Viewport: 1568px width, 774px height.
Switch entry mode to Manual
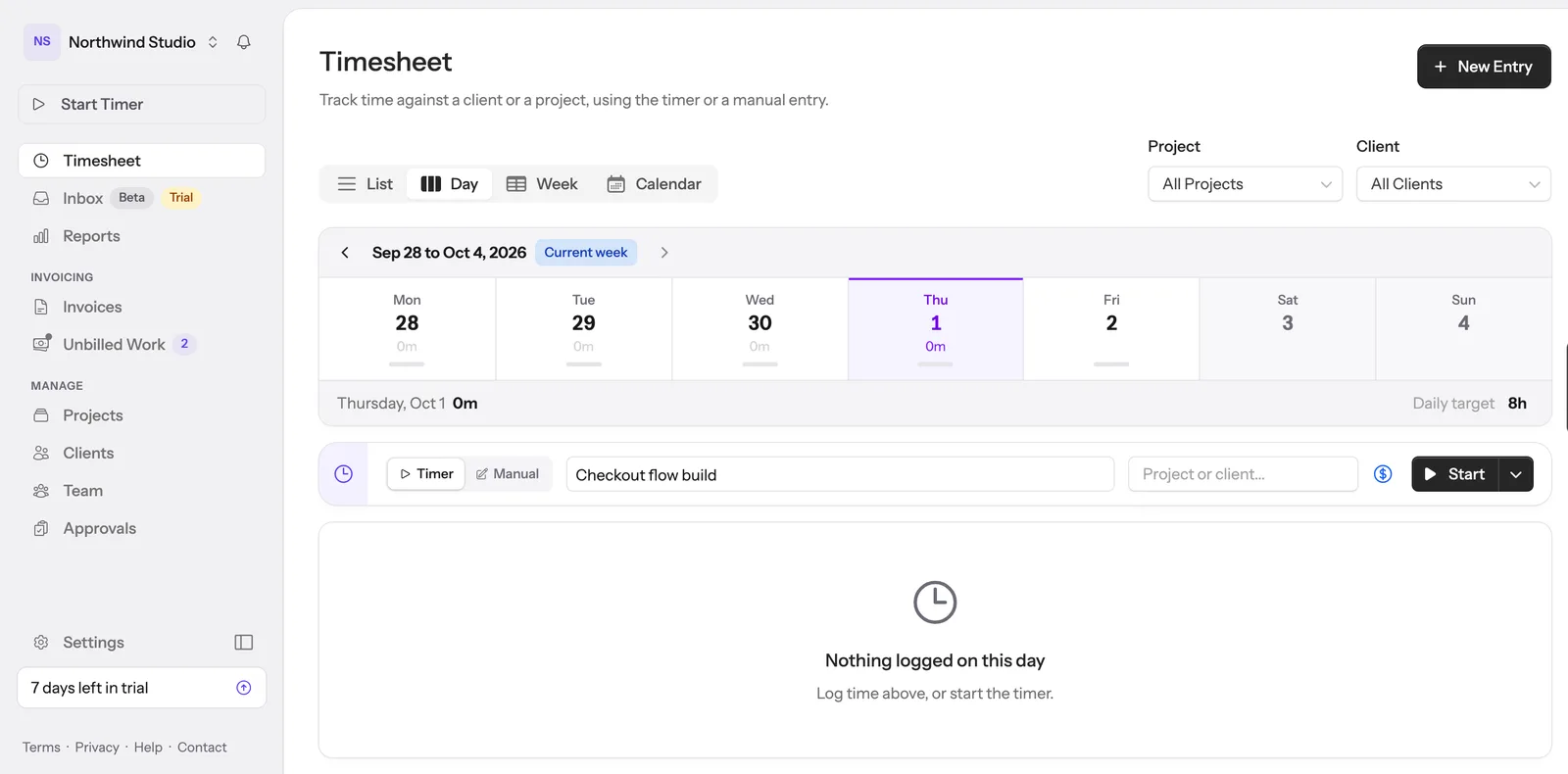point(508,474)
